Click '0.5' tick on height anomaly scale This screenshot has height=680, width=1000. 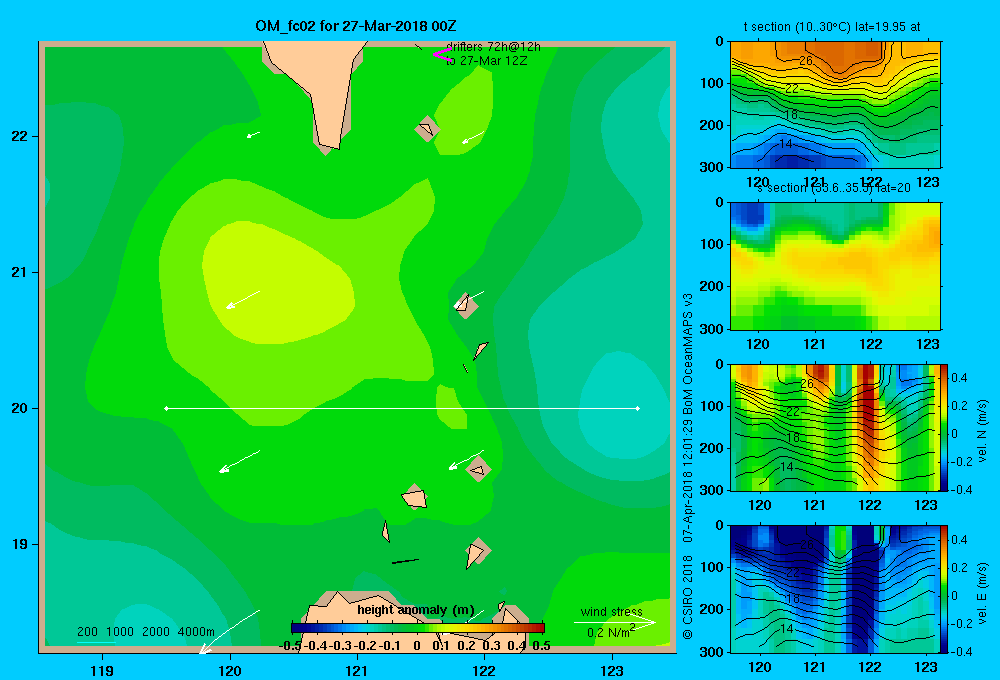point(541,646)
